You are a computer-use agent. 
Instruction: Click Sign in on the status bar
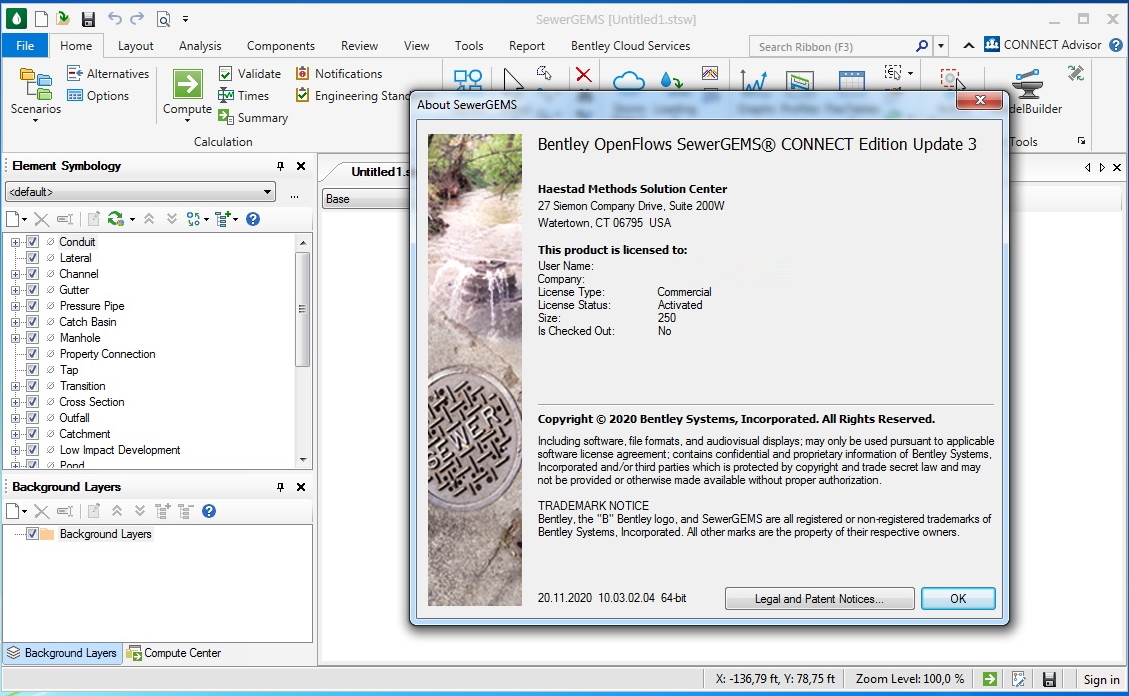coord(1101,679)
